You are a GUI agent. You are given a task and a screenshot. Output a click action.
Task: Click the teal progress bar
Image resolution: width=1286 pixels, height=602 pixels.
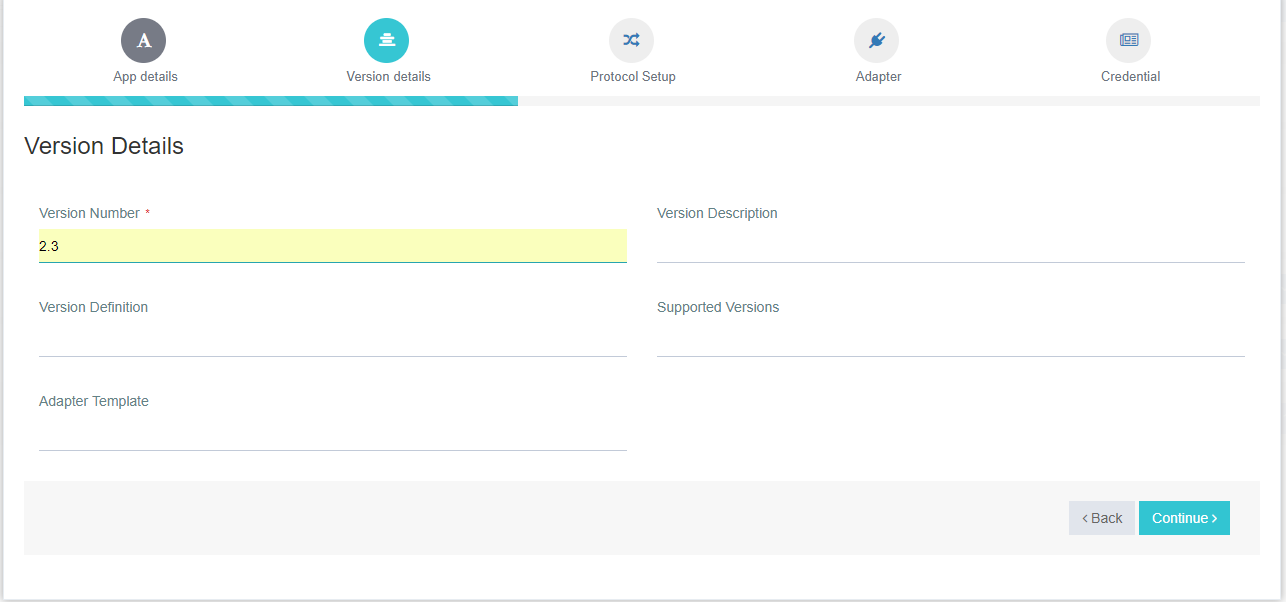click(270, 100)
